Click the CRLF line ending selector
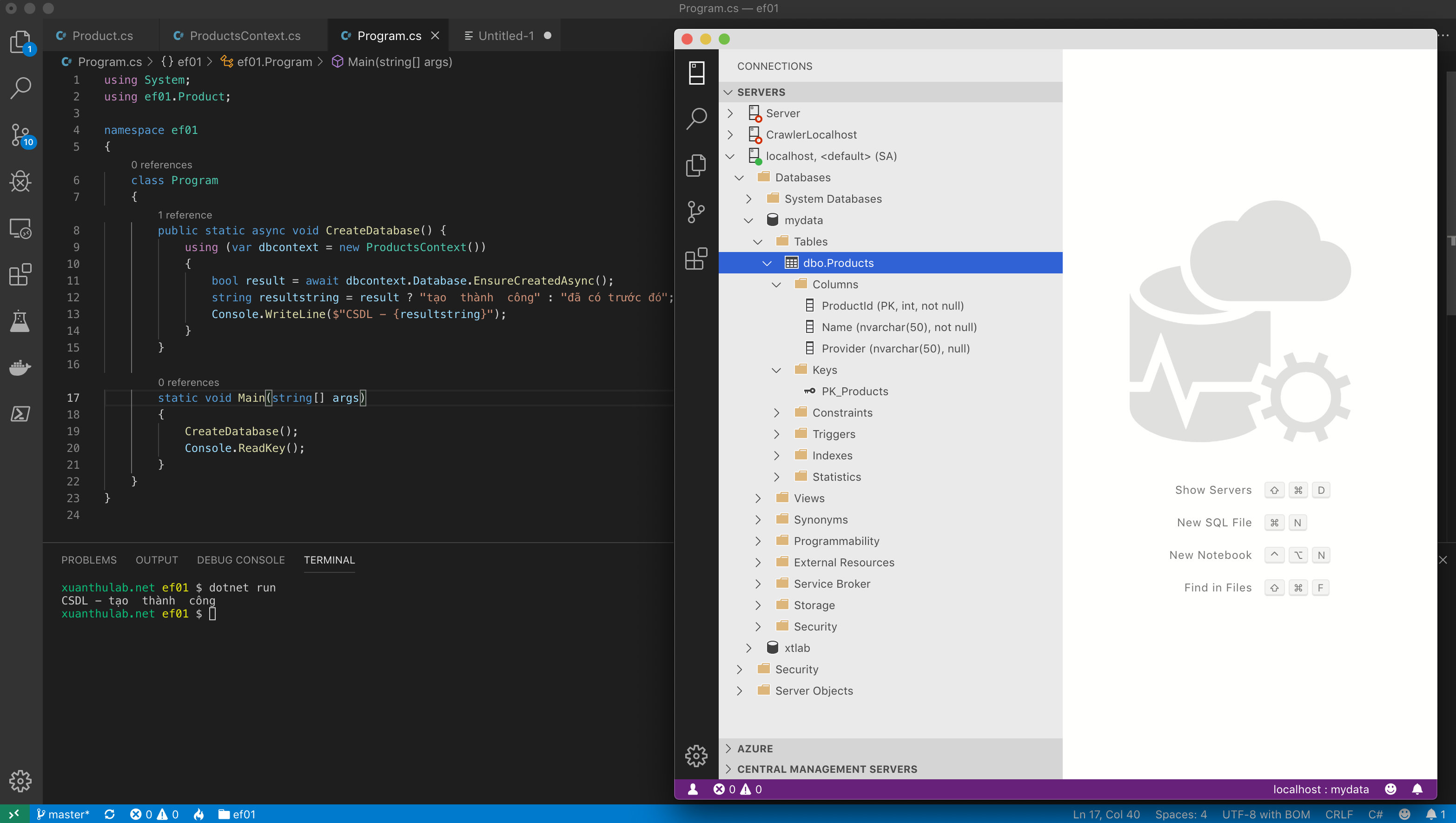 pos(1338,814)
